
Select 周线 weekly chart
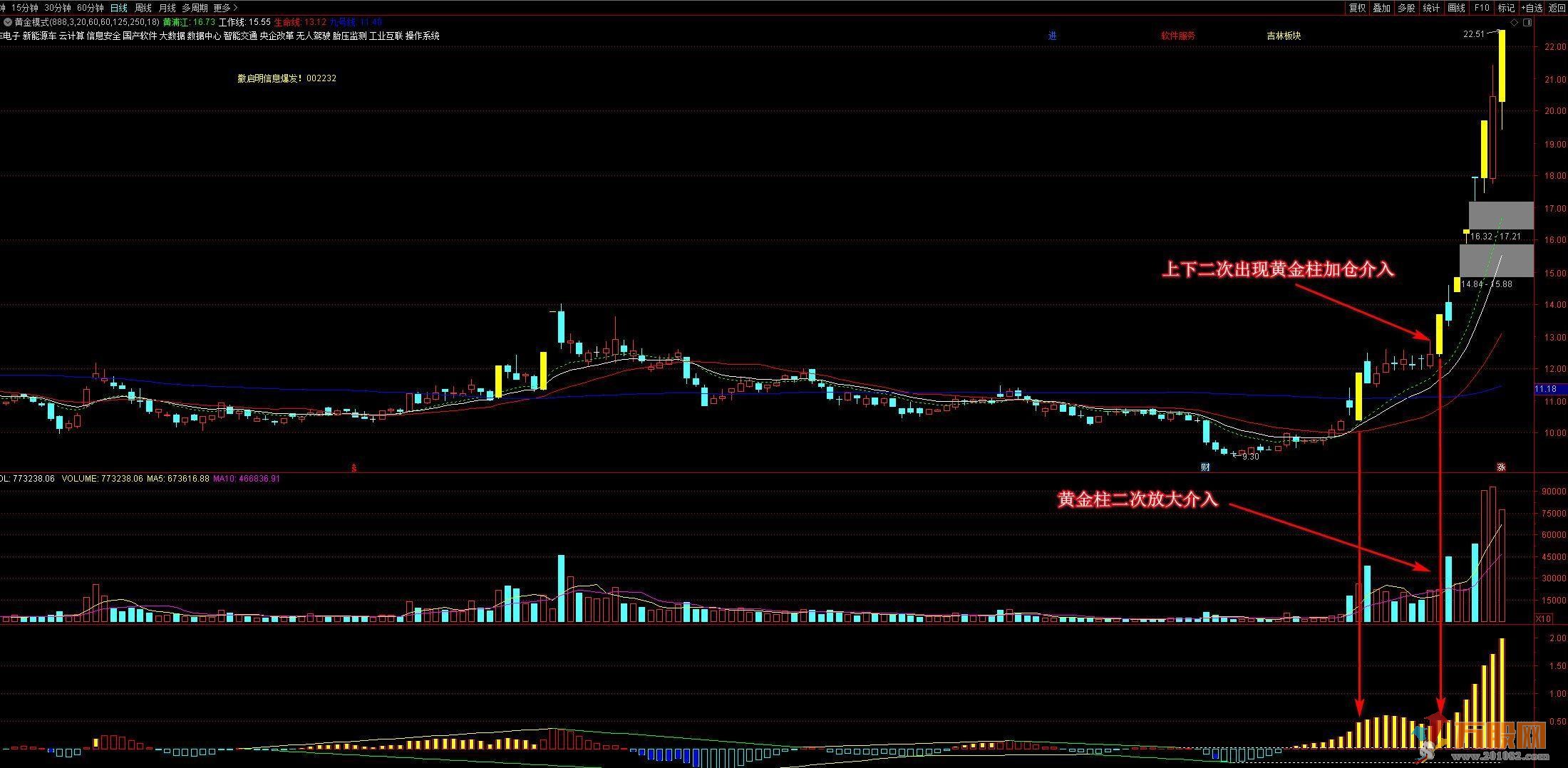[x=143, y=8]
